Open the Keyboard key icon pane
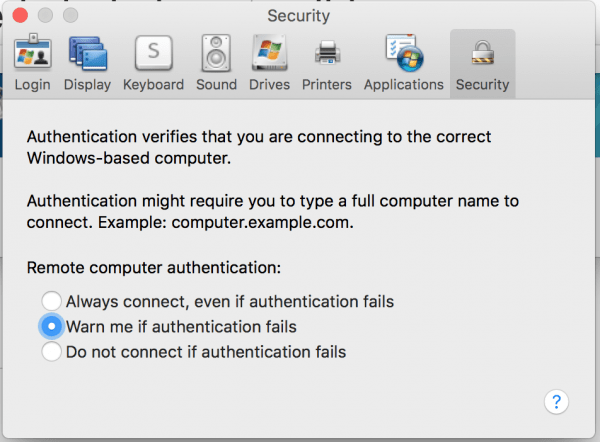Screen dimensions: 600x442 [x=153, y=53]
